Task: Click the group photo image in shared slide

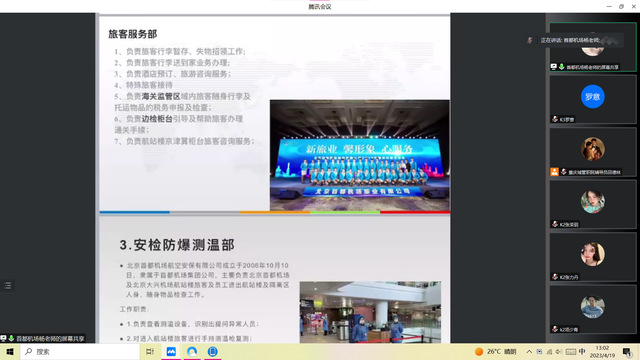Action: (x=360, y=156)
